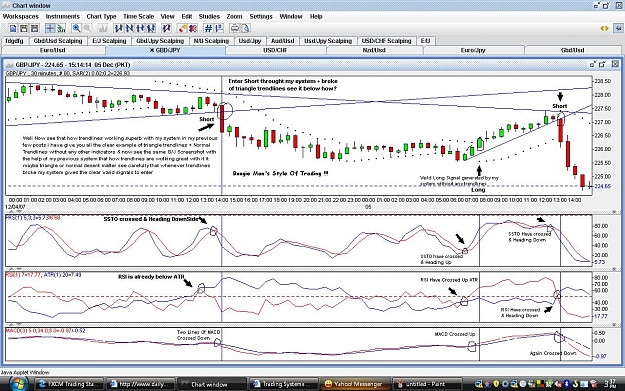
Task: Select the Nzd/Usd chart tab
Action: coord(374,50)
